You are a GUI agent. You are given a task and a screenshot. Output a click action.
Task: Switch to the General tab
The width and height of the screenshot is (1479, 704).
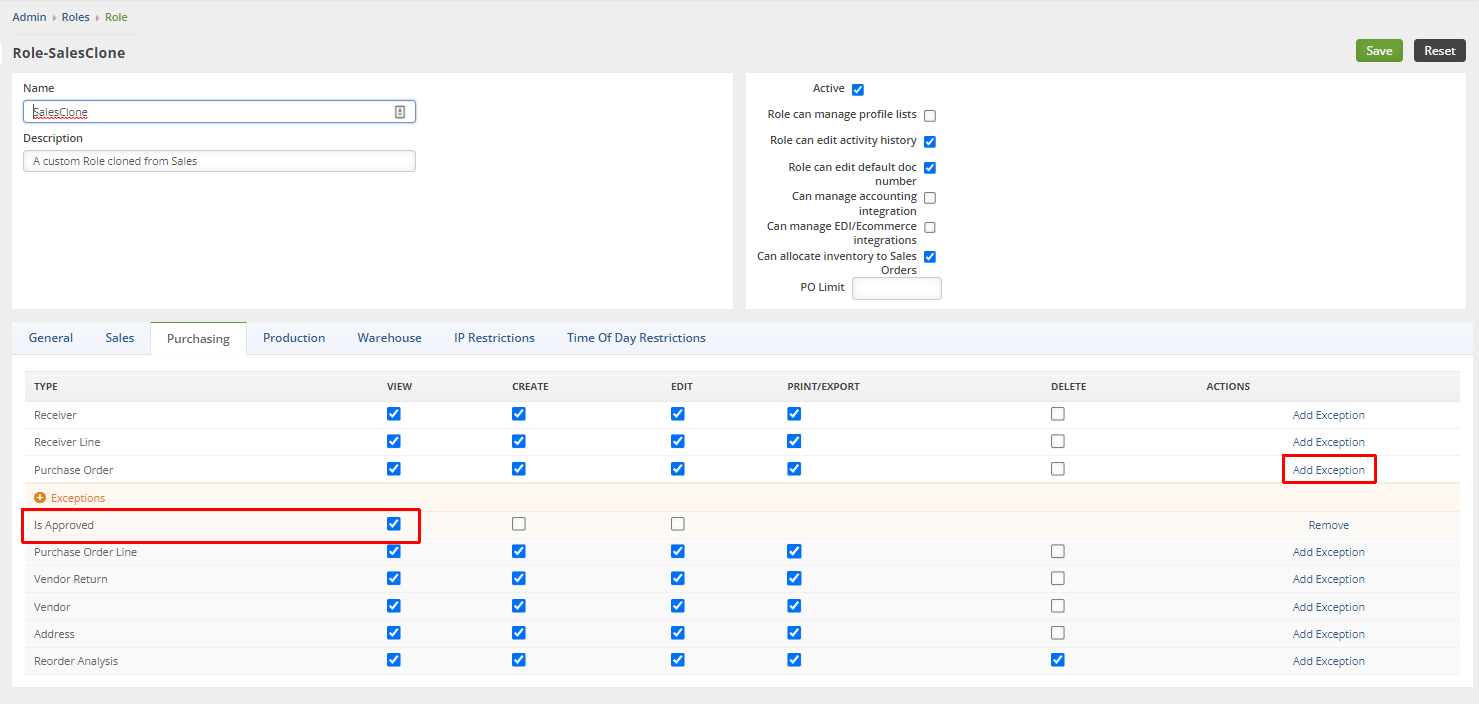point(51,338)
